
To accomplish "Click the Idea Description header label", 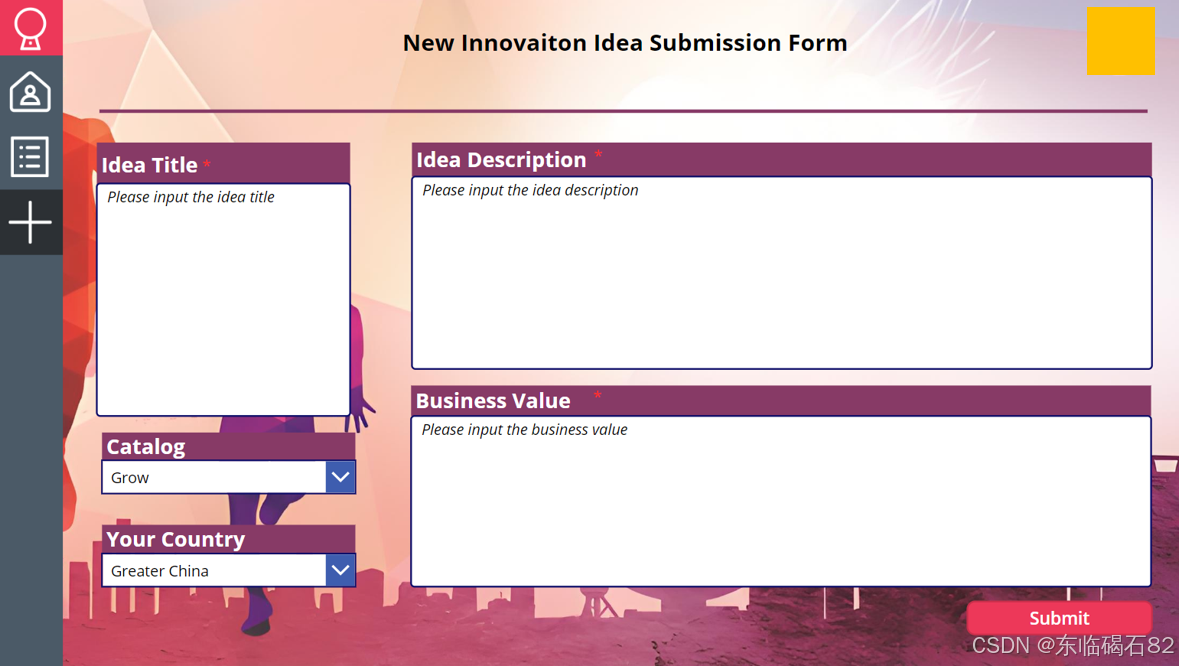I will pos(502,159).
